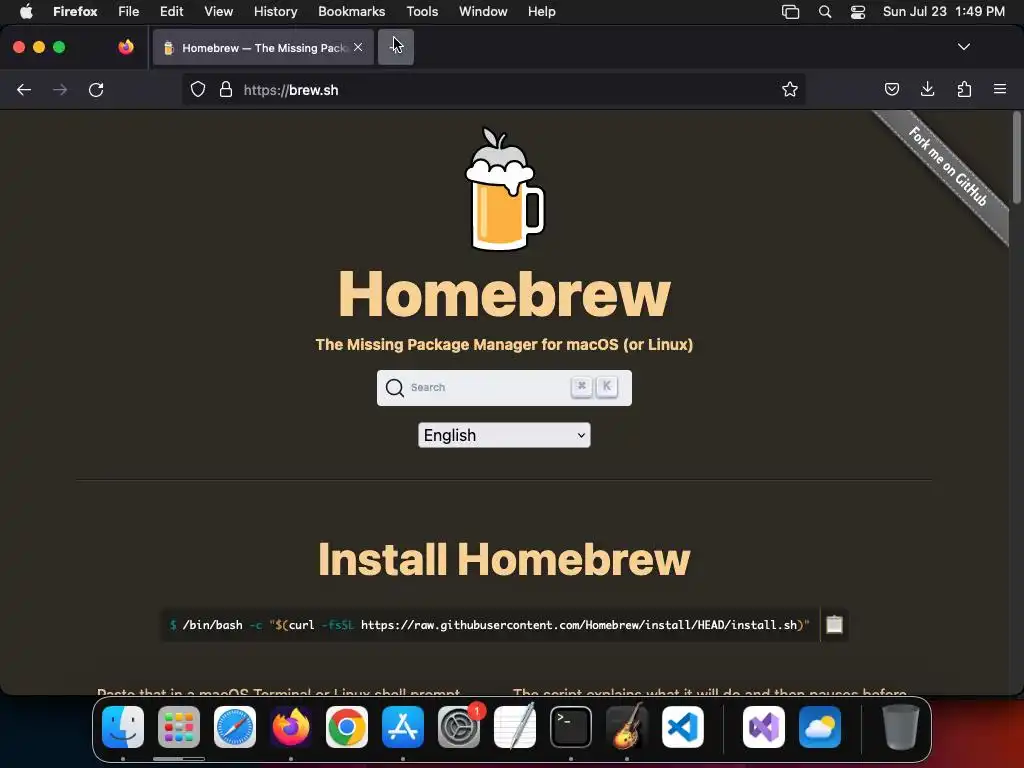Image resolution: width=1024 pixels, height=768 pixels.
Task: Click the browser back arrow
Action: (24, 89)
